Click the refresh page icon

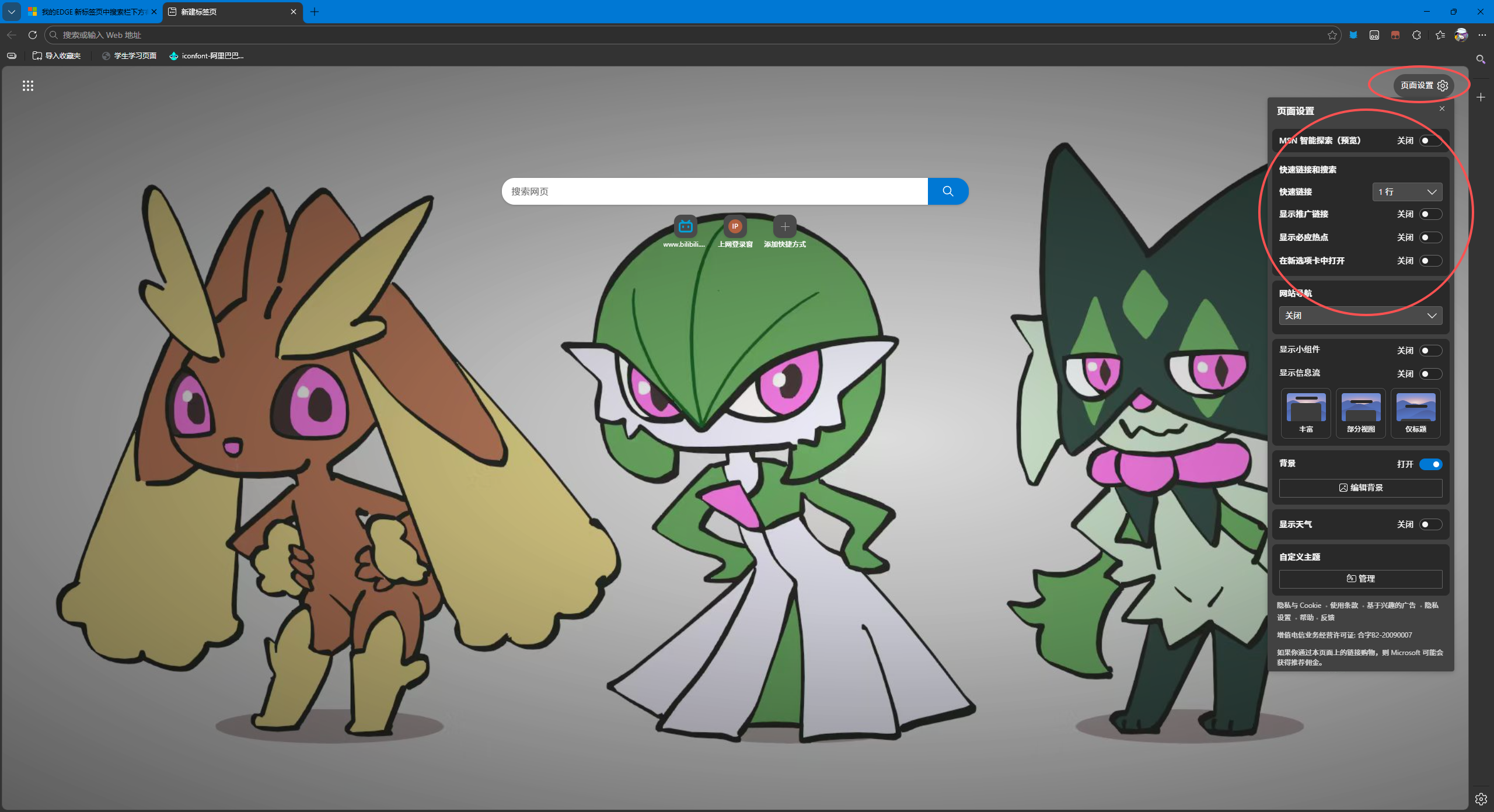(x=33, y=35)
